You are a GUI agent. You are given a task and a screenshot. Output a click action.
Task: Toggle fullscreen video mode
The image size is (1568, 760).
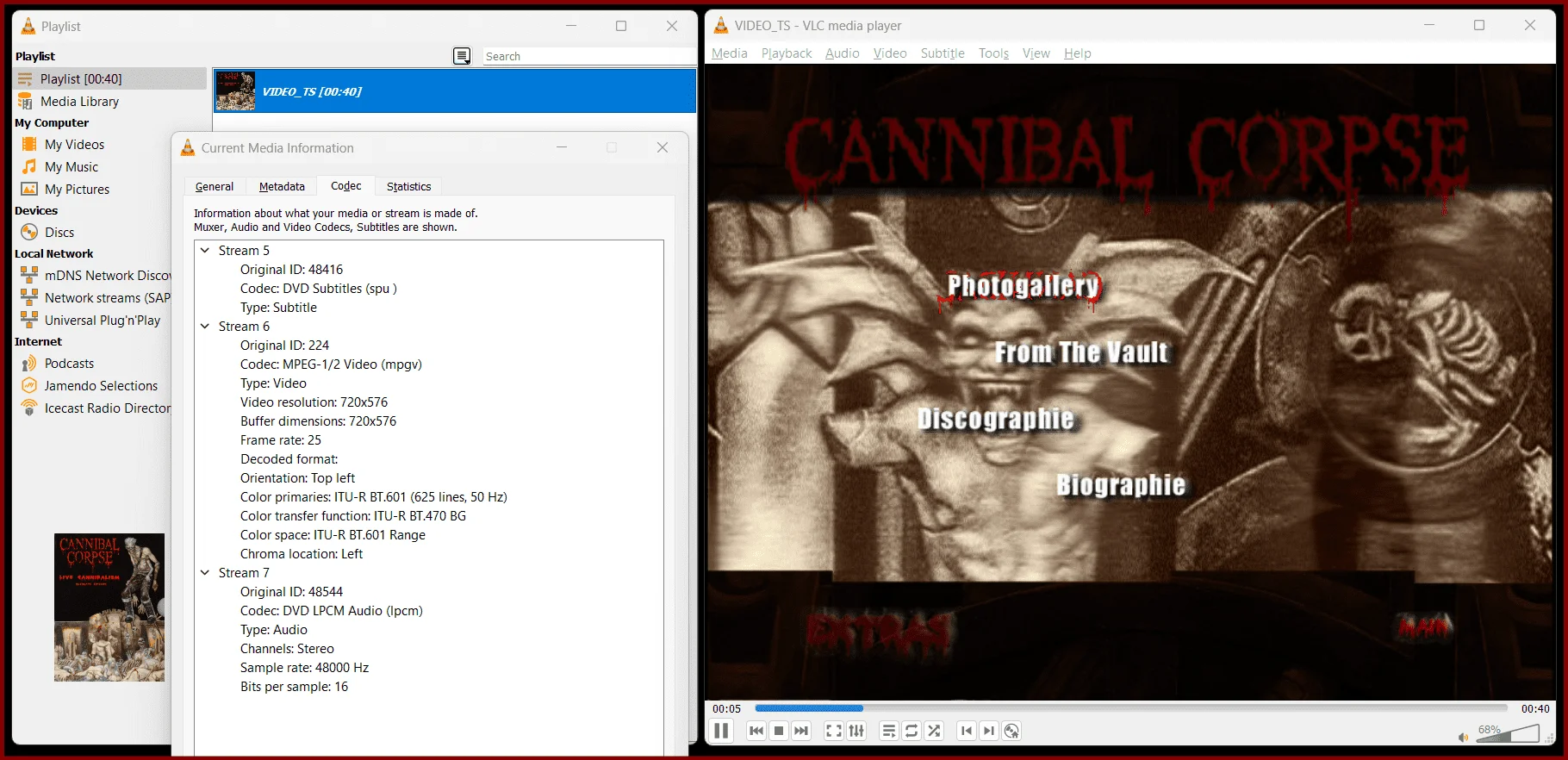(x=834, y=731)
